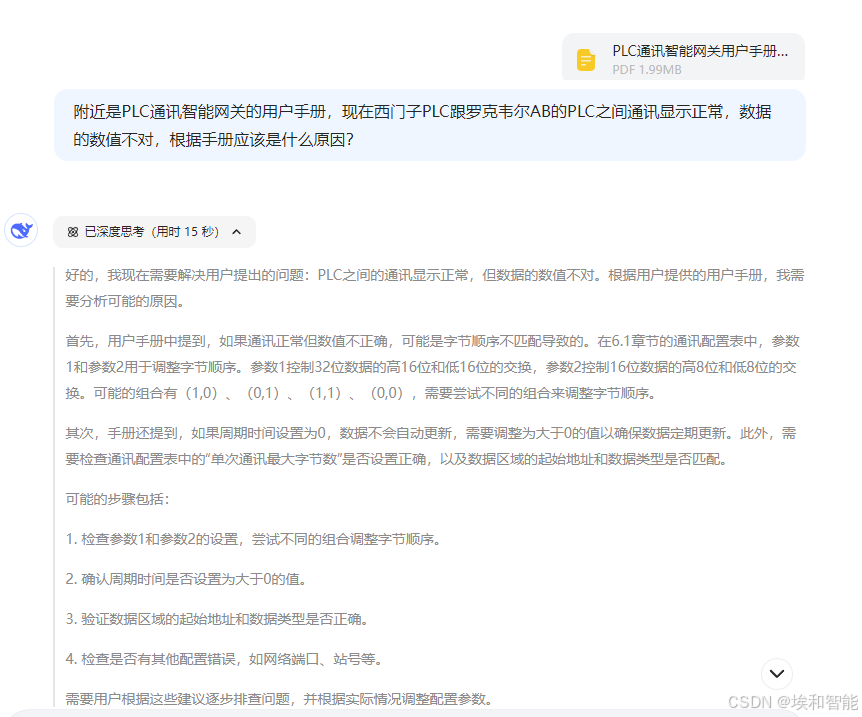862x717 pixels.
Task: Click the paragraph beginning "首先,用户手册中提到"
Action: point(432,367)
